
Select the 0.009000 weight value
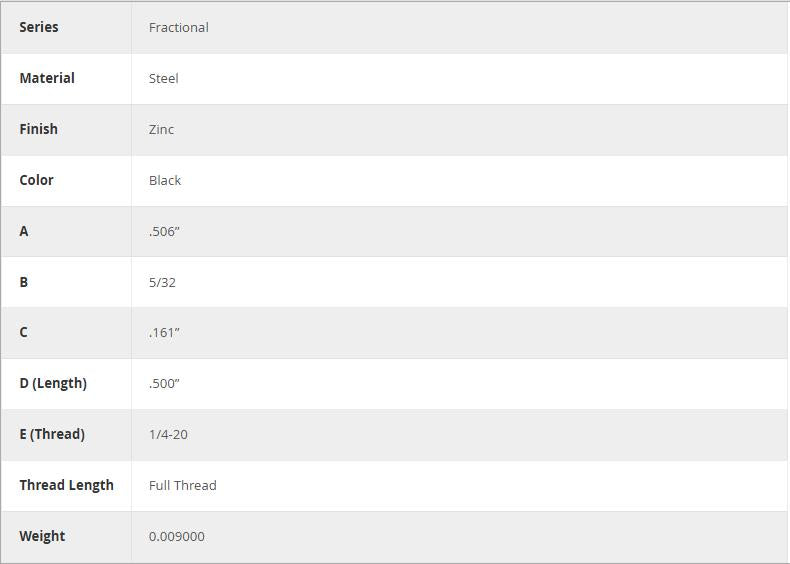click(x=177, y=536)
